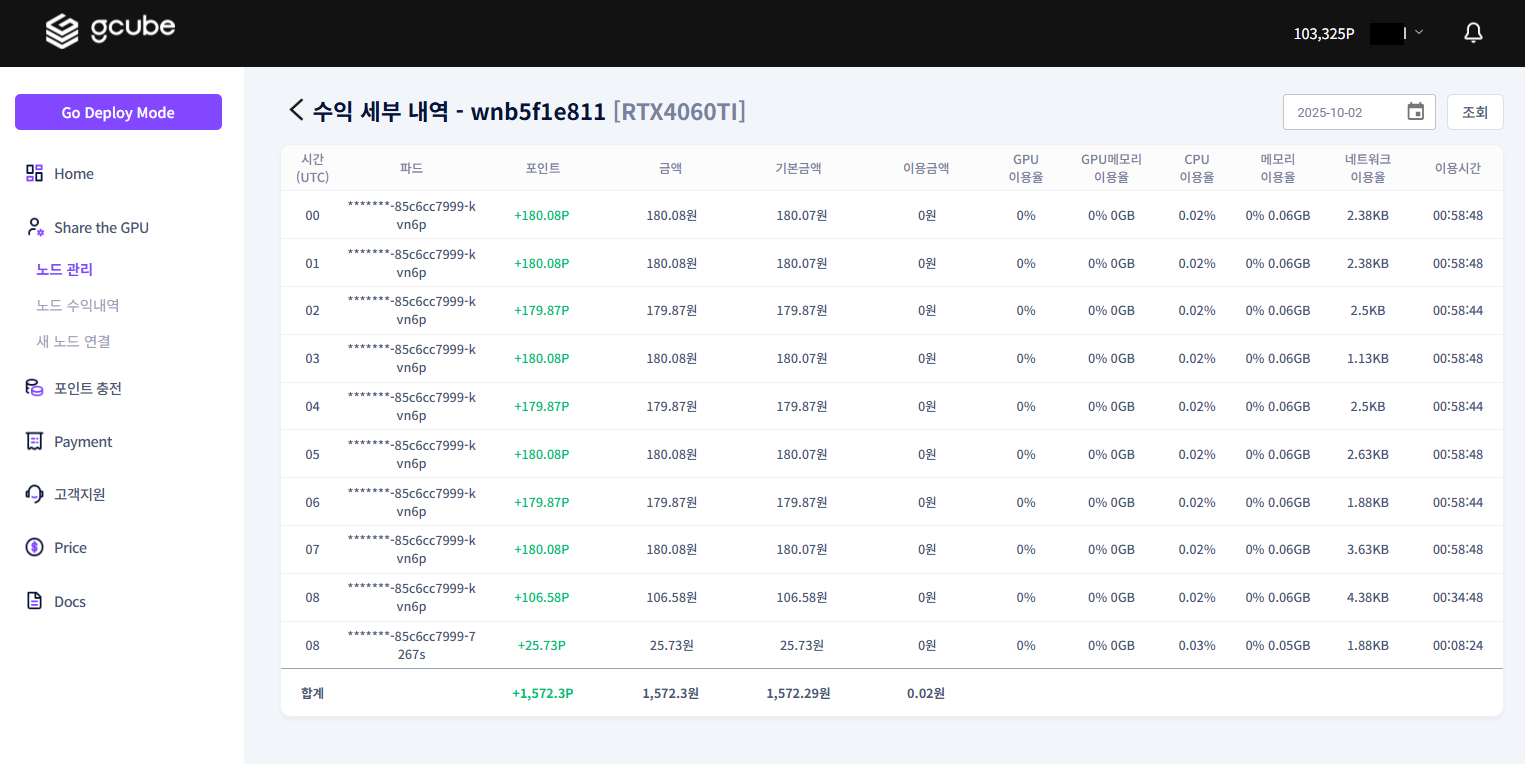Click the 고객지원 headset icon

point(35,494)
